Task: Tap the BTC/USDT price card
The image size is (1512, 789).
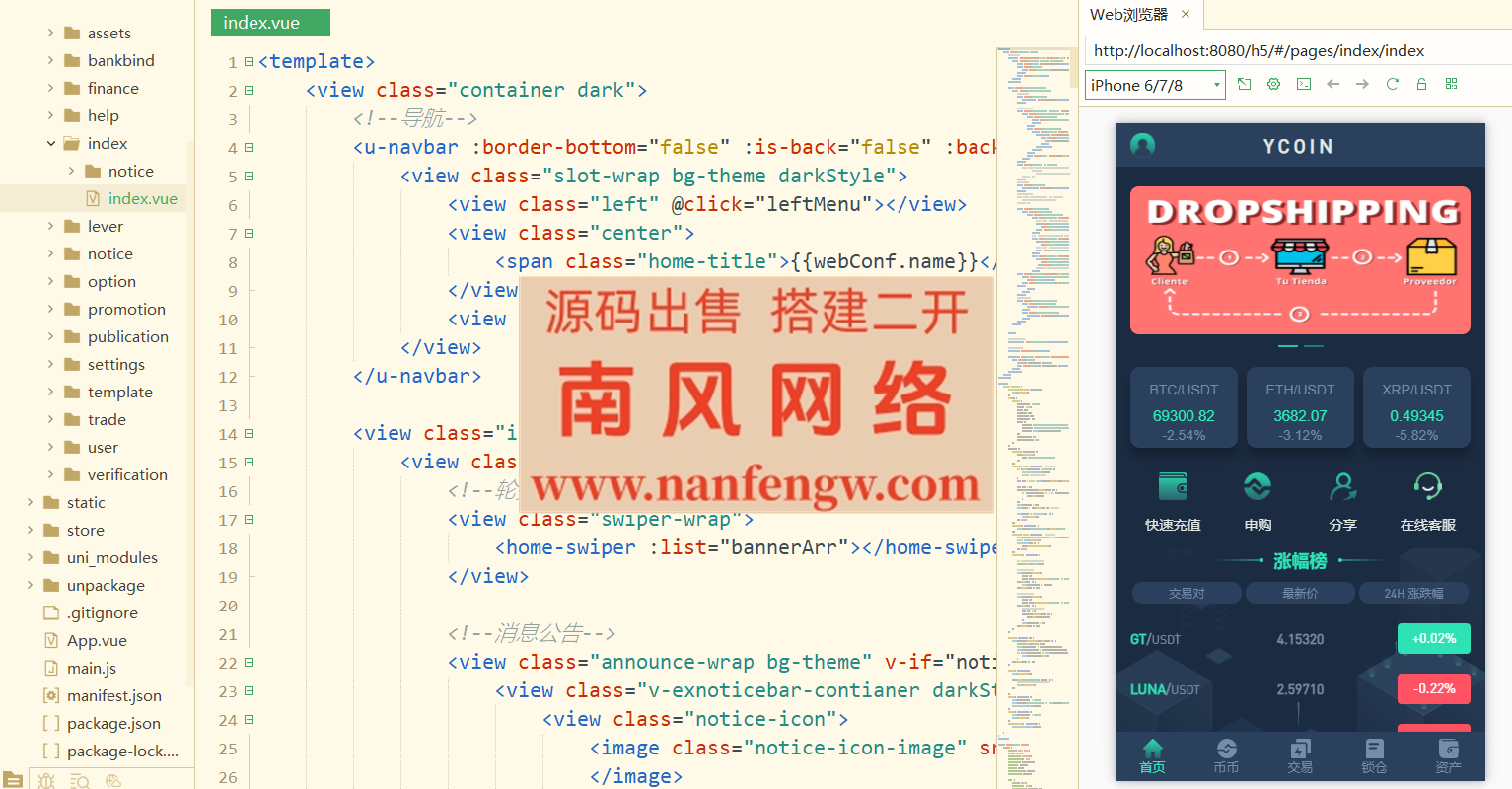Action: (1184, 408)
